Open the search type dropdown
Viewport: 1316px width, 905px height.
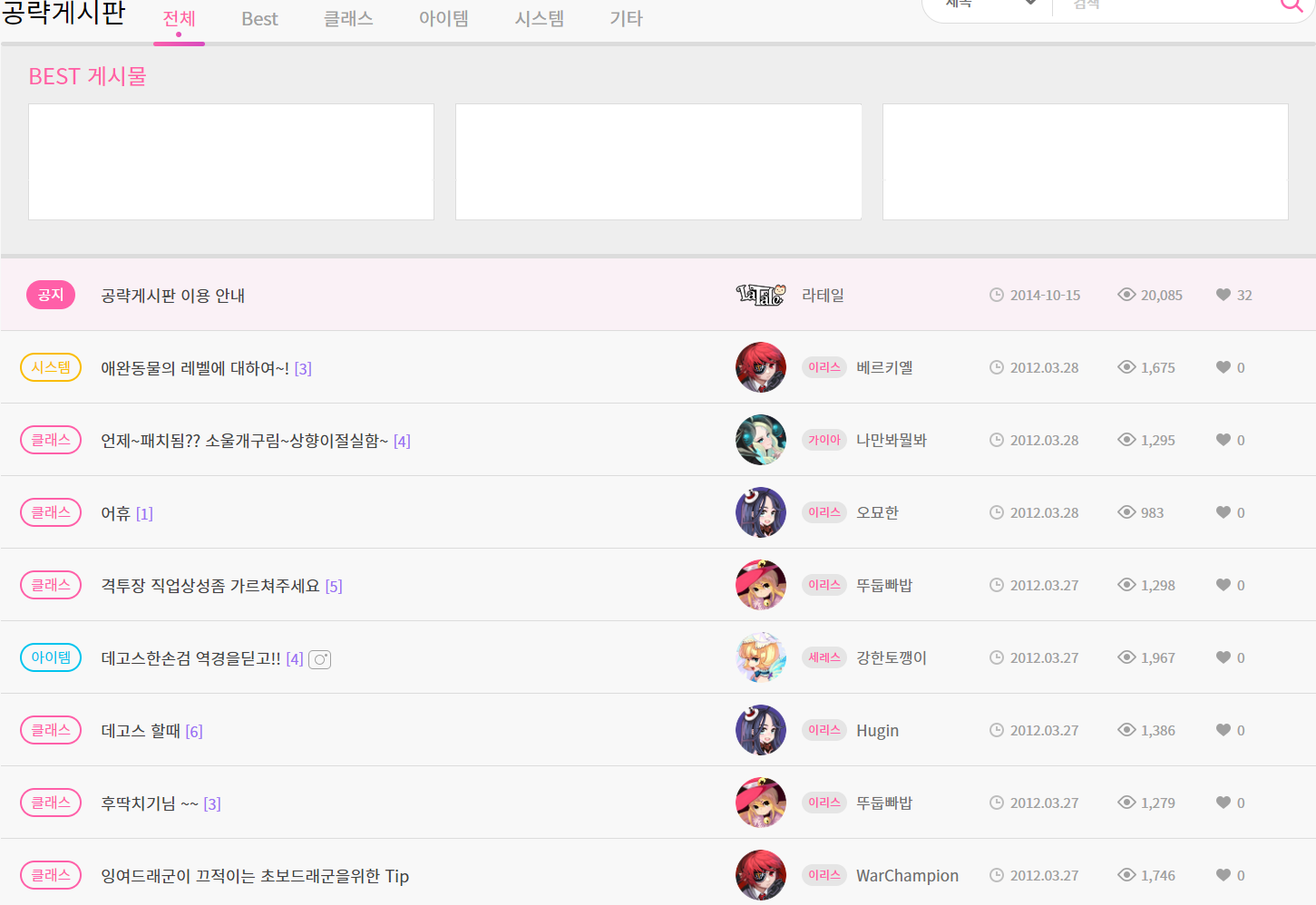tap(989, 5)
